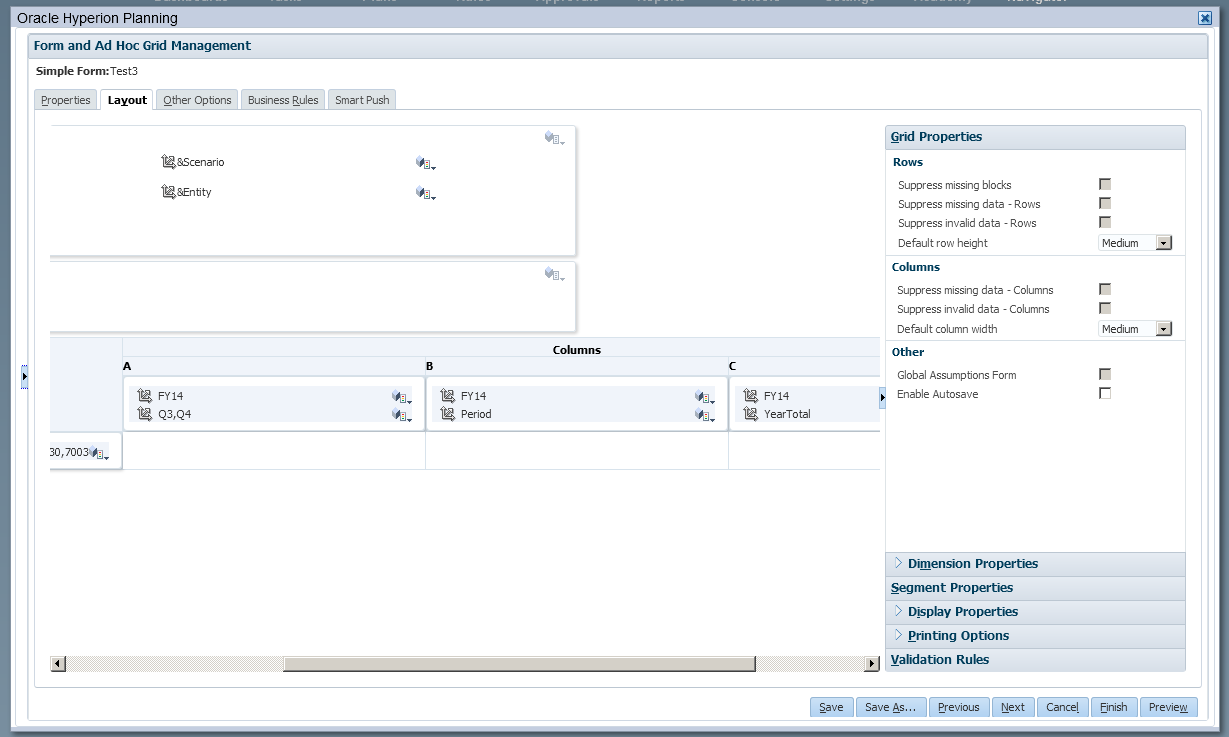Select the column B header
This screenshot has width=1229, height=737.
tap(430, 366)
